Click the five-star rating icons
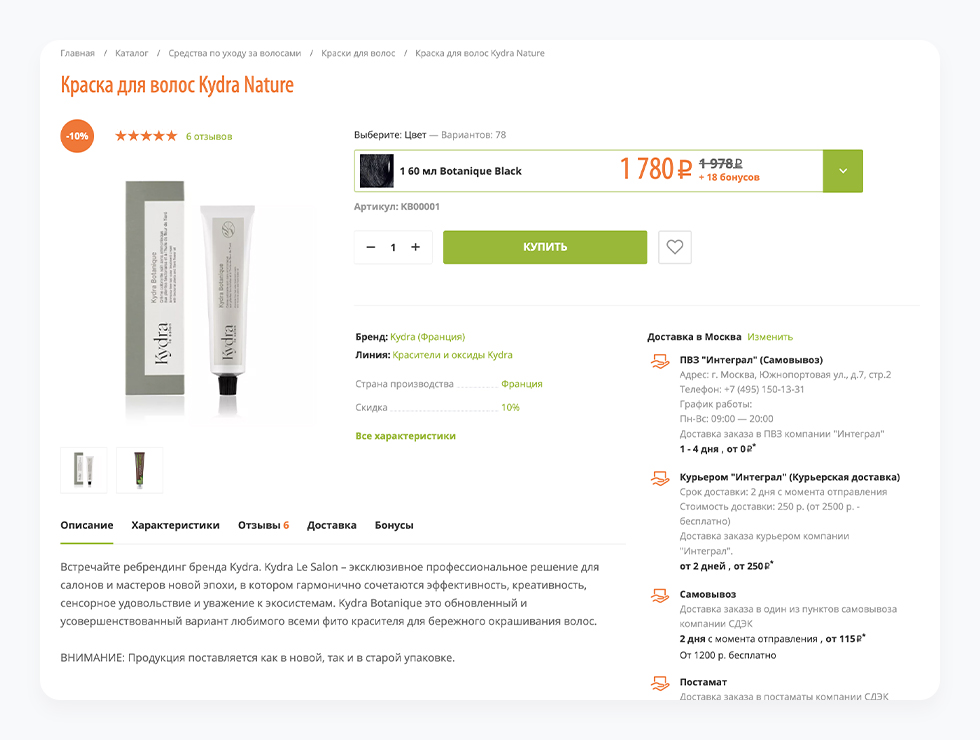 [146, 136]
